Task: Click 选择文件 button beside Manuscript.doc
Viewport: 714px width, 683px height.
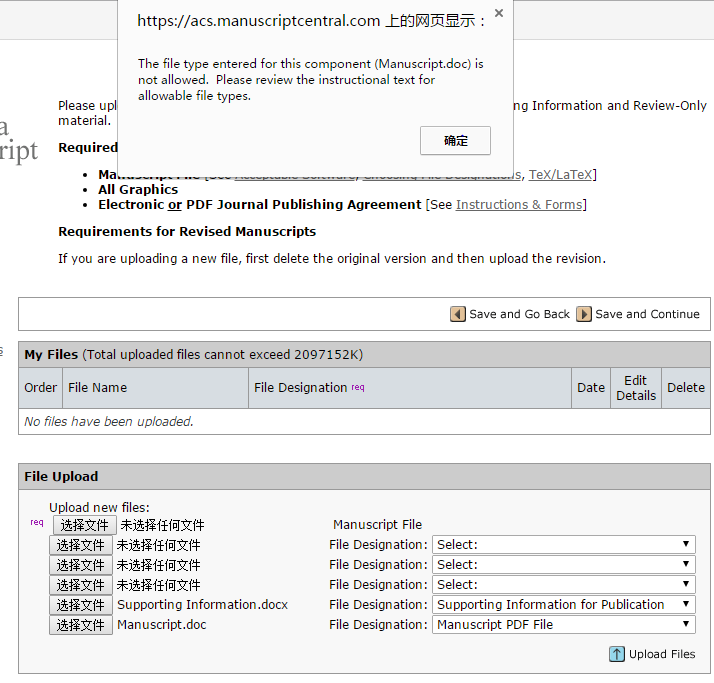Action: 81,625
